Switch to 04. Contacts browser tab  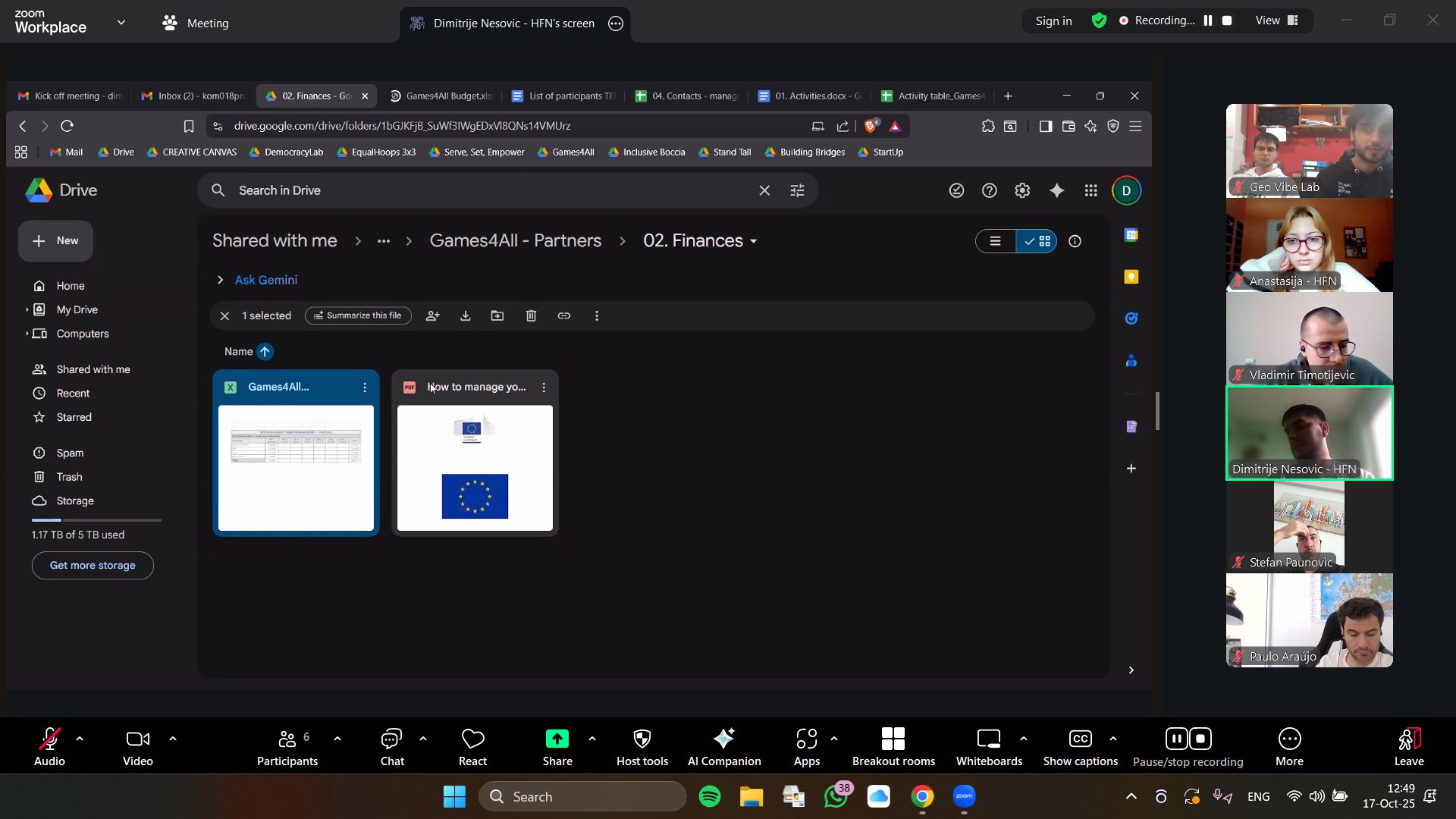(687, 96)
